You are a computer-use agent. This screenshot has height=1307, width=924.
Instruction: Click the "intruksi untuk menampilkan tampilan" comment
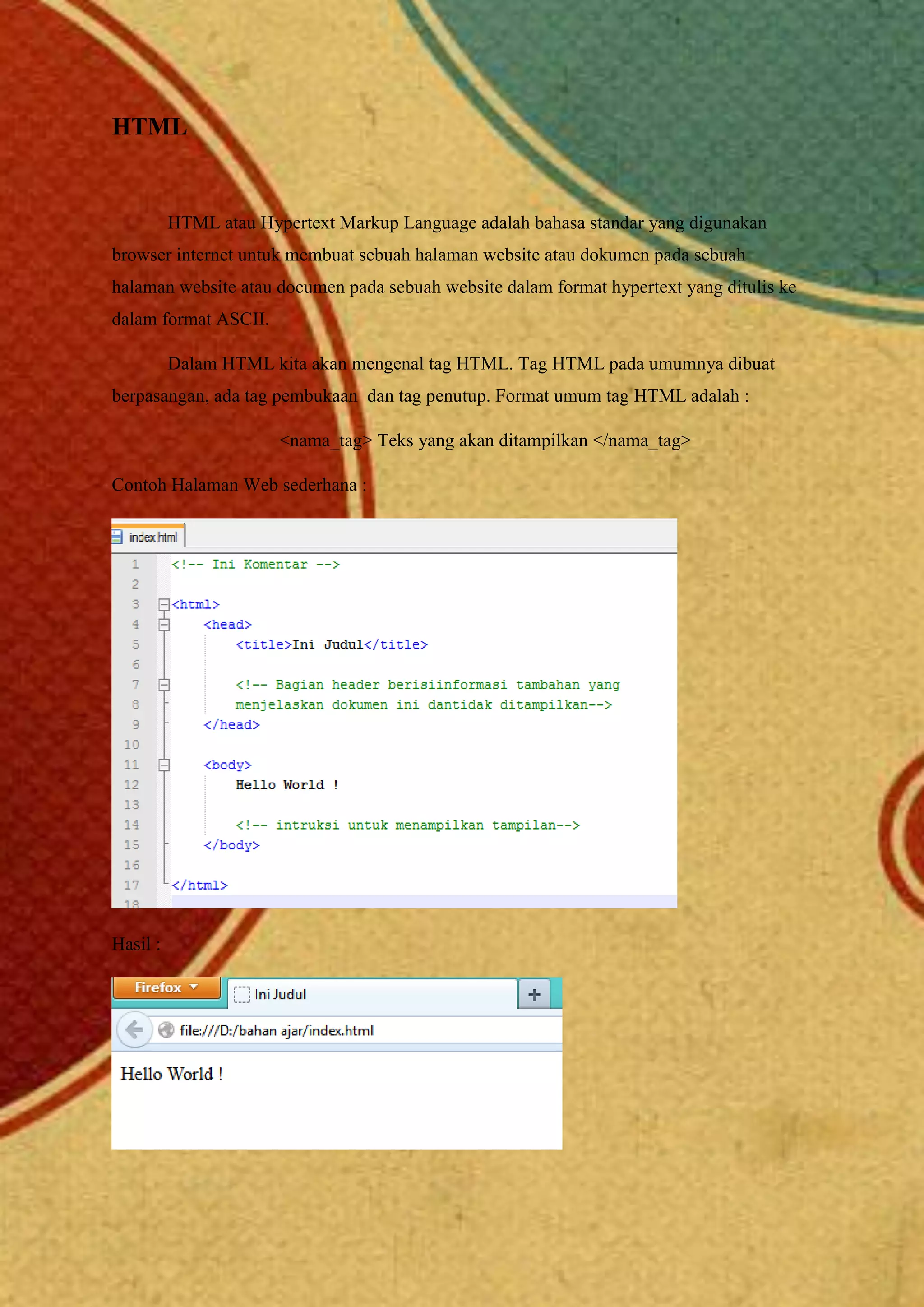pos(408,825)
